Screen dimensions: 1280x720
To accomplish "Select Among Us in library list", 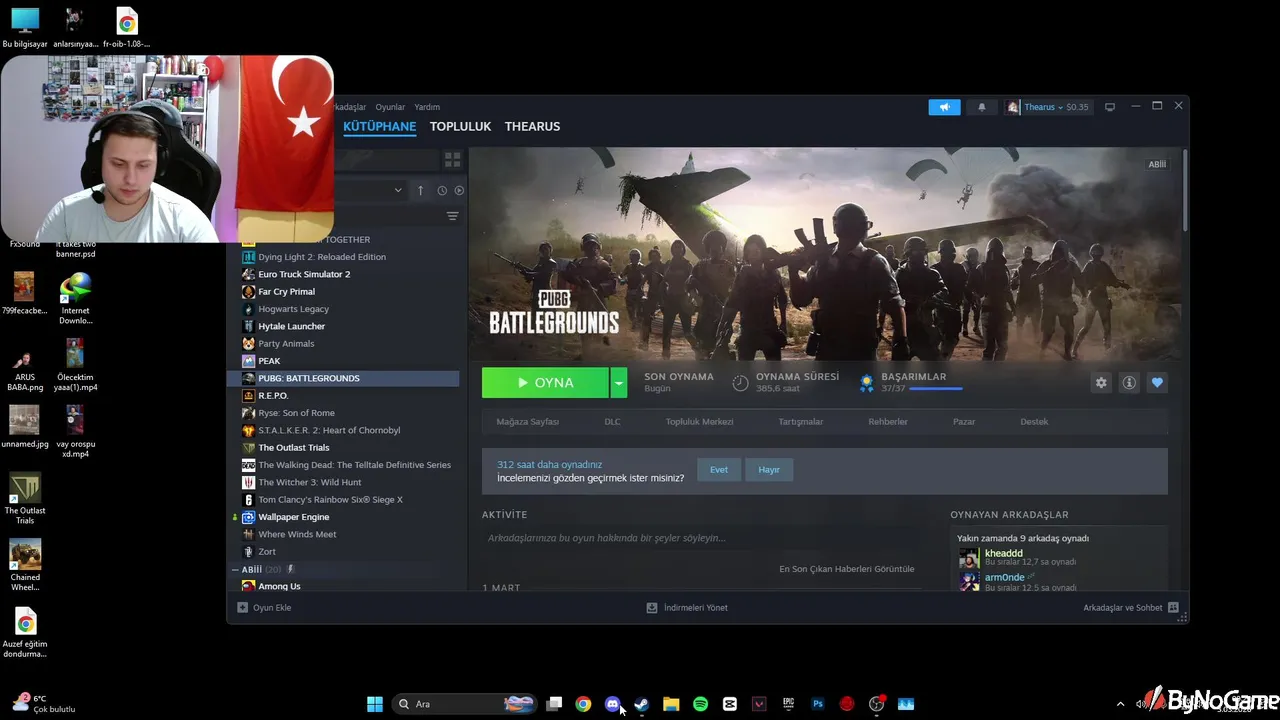I will click(279, 586).
